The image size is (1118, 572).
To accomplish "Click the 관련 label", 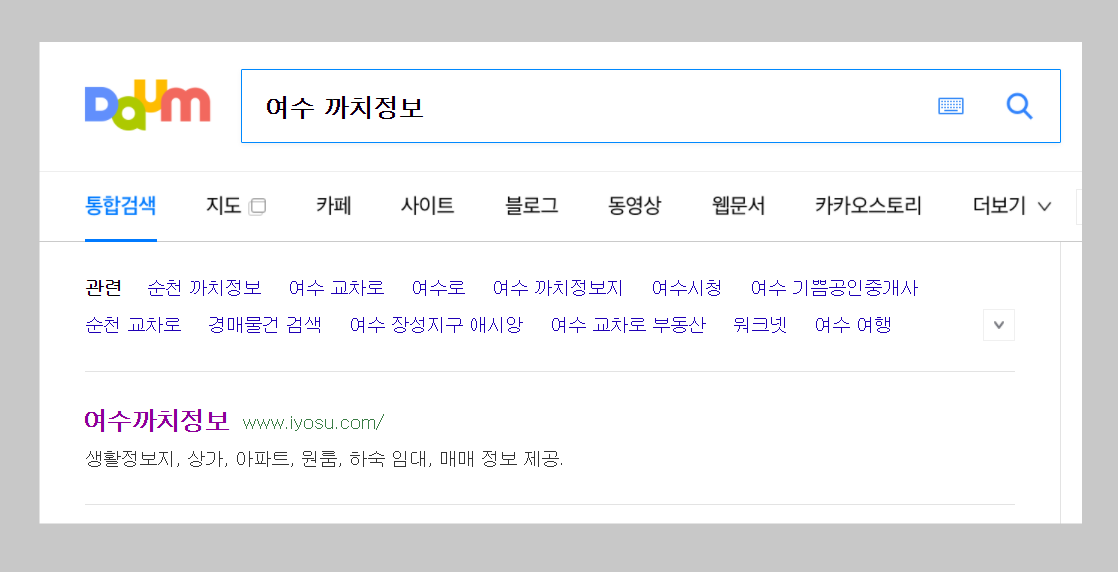I will [103, 288].
